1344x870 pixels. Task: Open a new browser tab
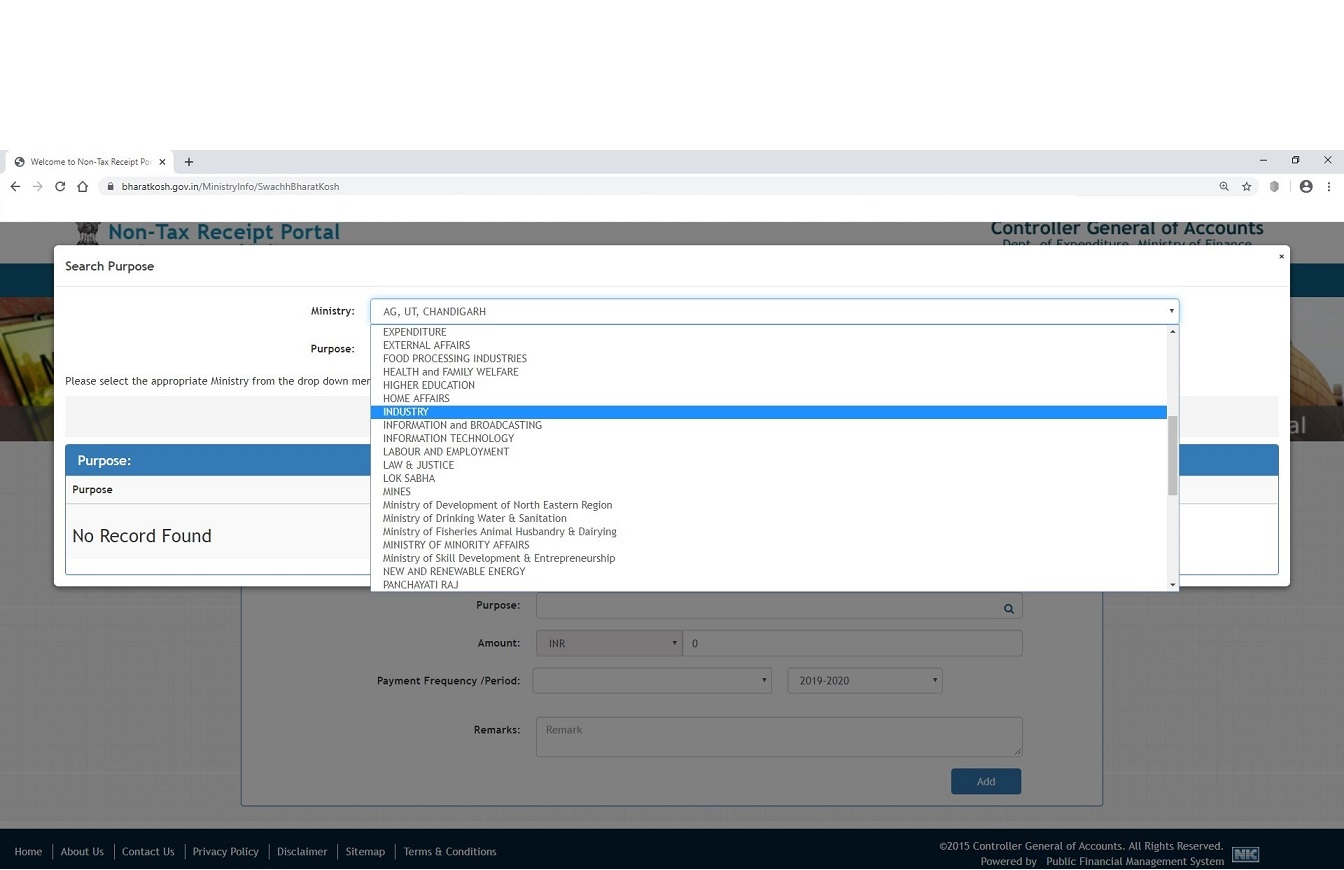pyautogui.click(x=189, y=162)
